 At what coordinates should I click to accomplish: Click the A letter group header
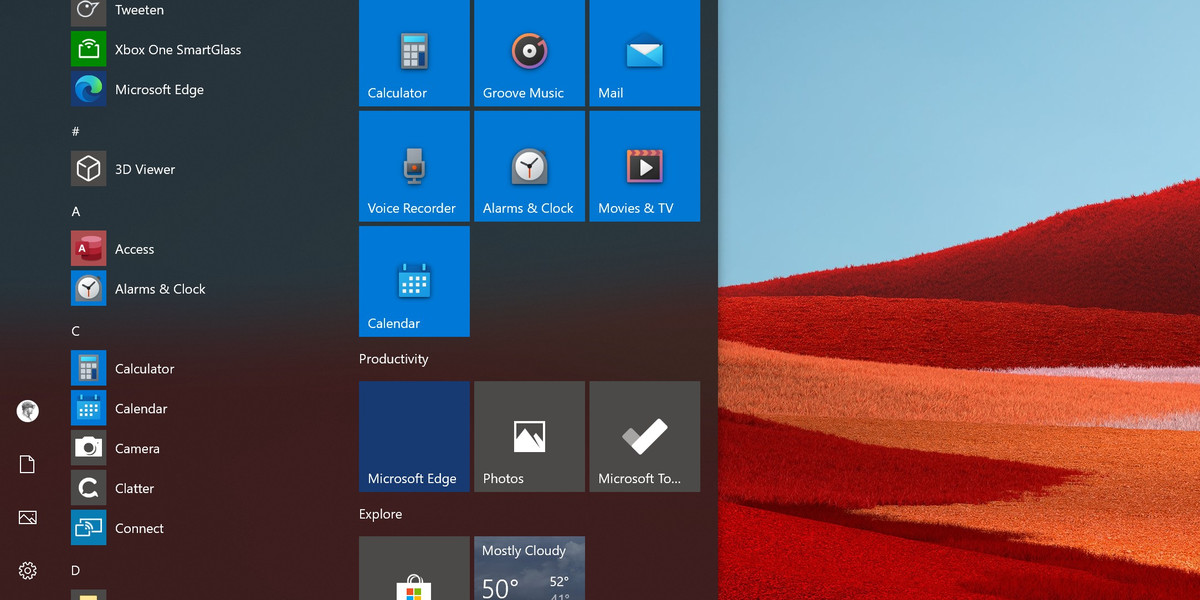pos(76,211)
